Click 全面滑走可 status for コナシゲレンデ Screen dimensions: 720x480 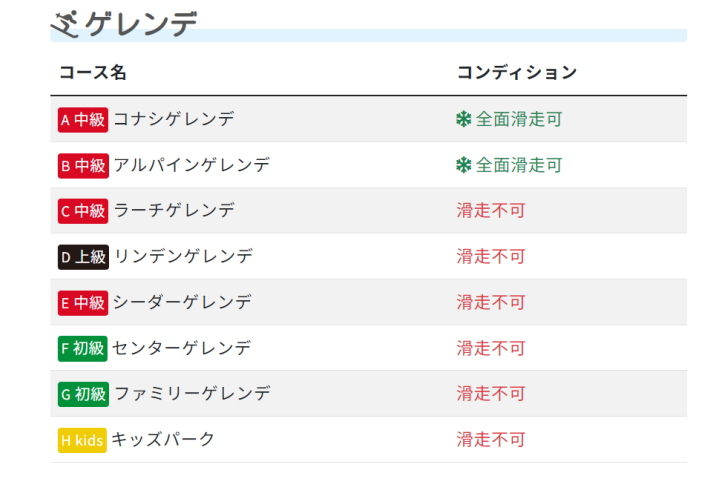point(519,120)
